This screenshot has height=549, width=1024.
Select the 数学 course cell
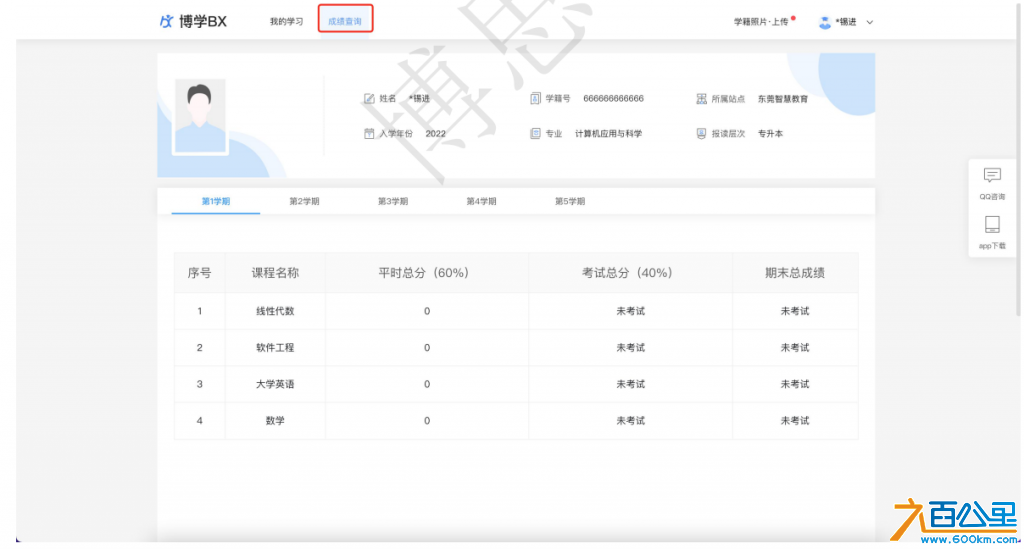coord(275,420)
